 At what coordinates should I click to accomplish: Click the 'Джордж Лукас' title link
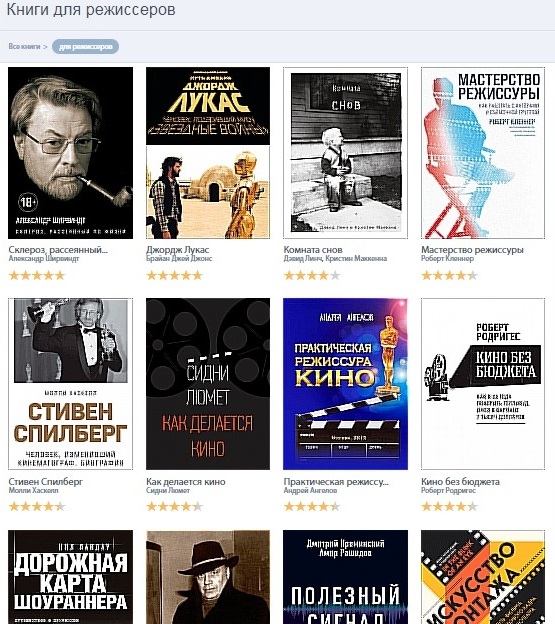pos(177,250)
